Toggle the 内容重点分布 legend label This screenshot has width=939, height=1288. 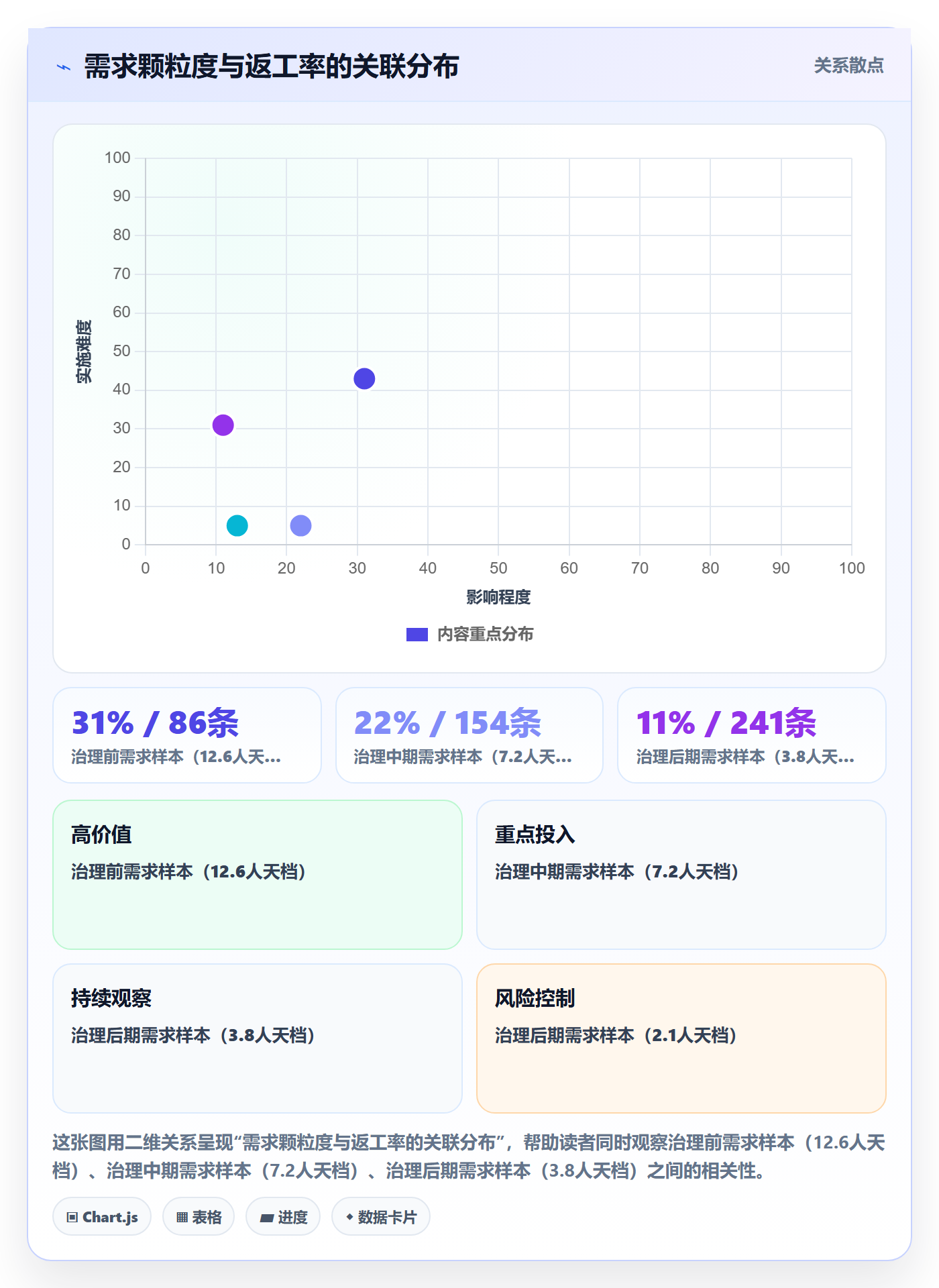point(485,635)
